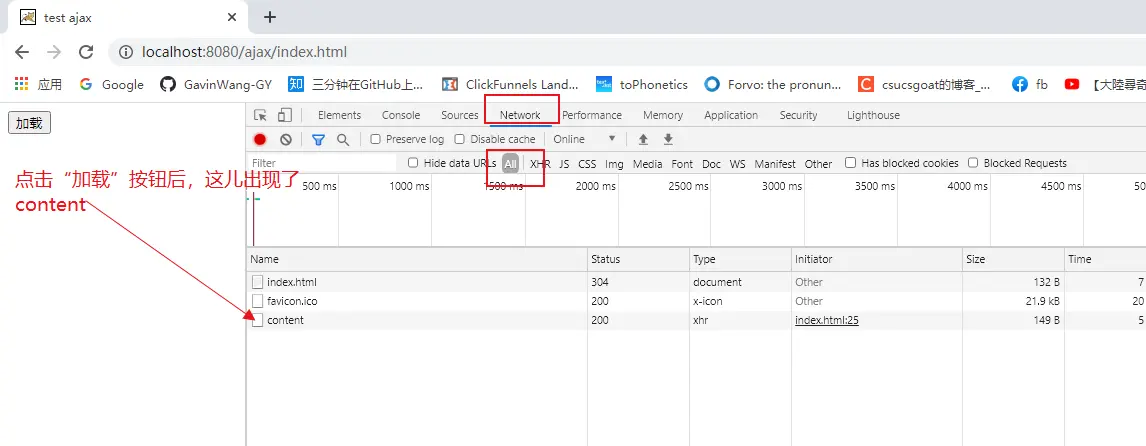
Task: Click the record network log icon
Action: point(260,140)
